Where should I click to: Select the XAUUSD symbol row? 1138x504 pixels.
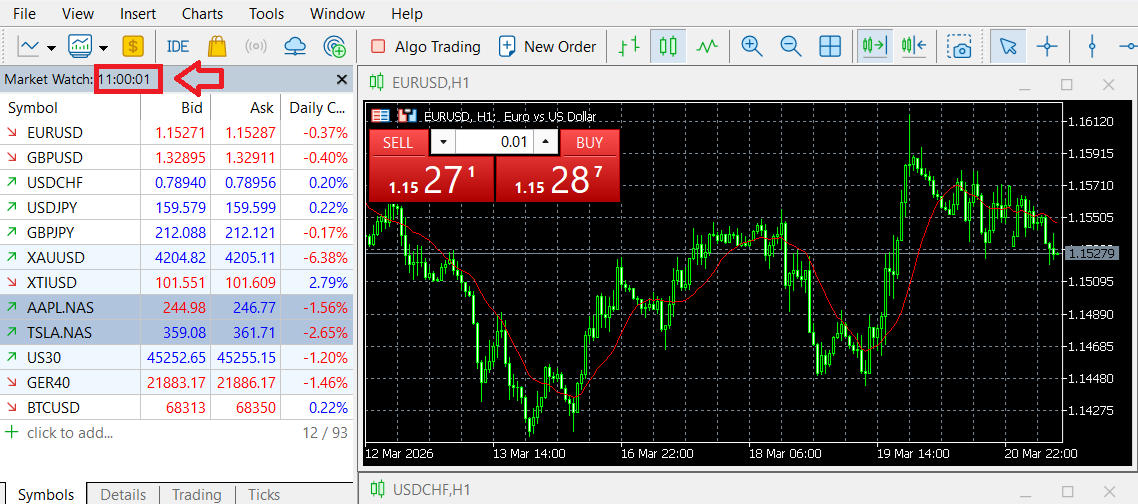click(x=176, y=257)
